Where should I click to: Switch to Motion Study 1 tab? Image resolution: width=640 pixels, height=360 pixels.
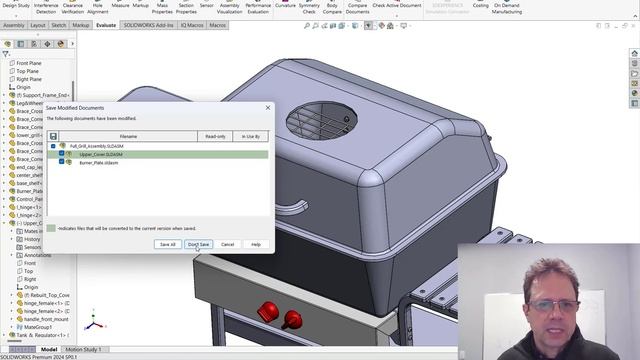point(83,349)
